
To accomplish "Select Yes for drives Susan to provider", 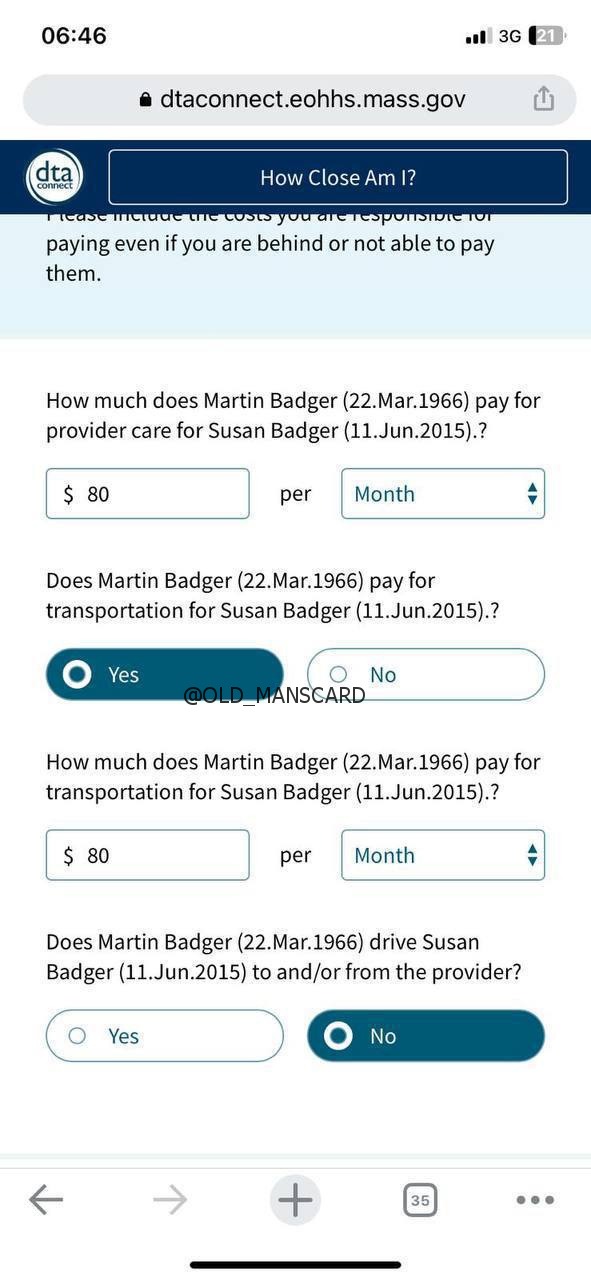I will [x=165, y=1036].
